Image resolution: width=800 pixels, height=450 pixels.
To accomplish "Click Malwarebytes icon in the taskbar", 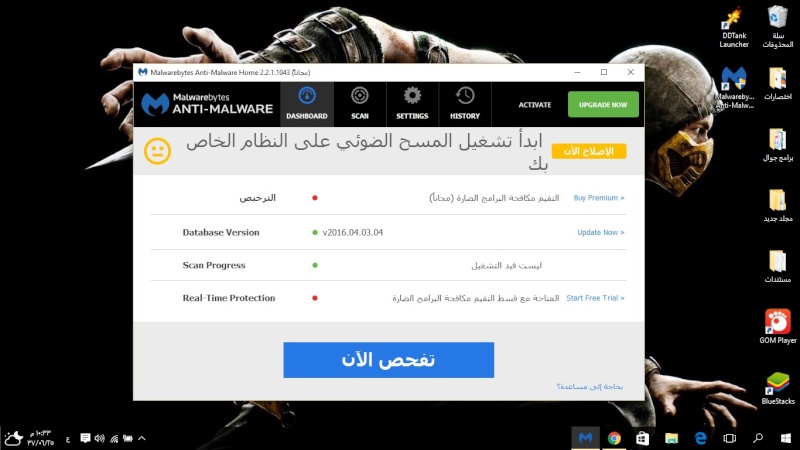I will (x=585, y=438).
